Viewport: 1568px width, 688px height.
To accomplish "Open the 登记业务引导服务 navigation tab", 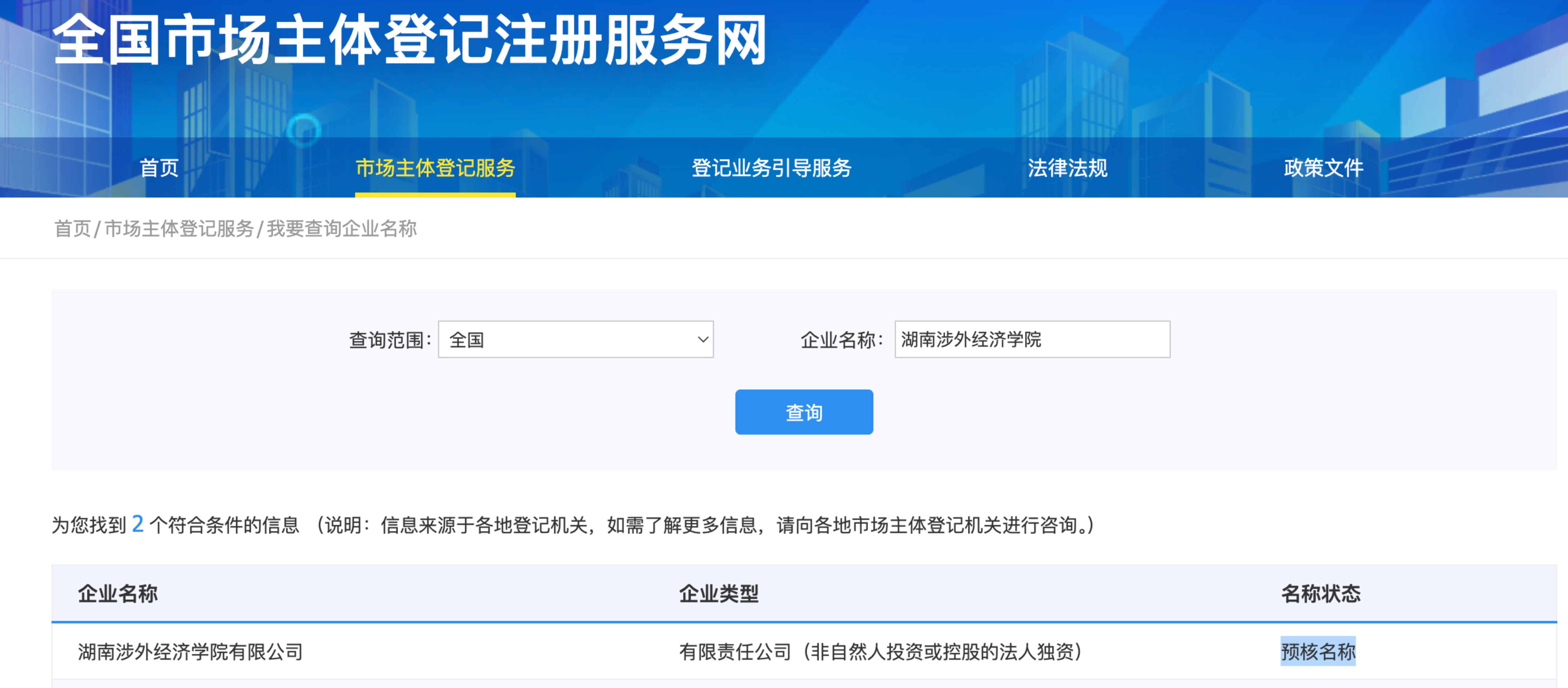I will (x=771, y=168).
